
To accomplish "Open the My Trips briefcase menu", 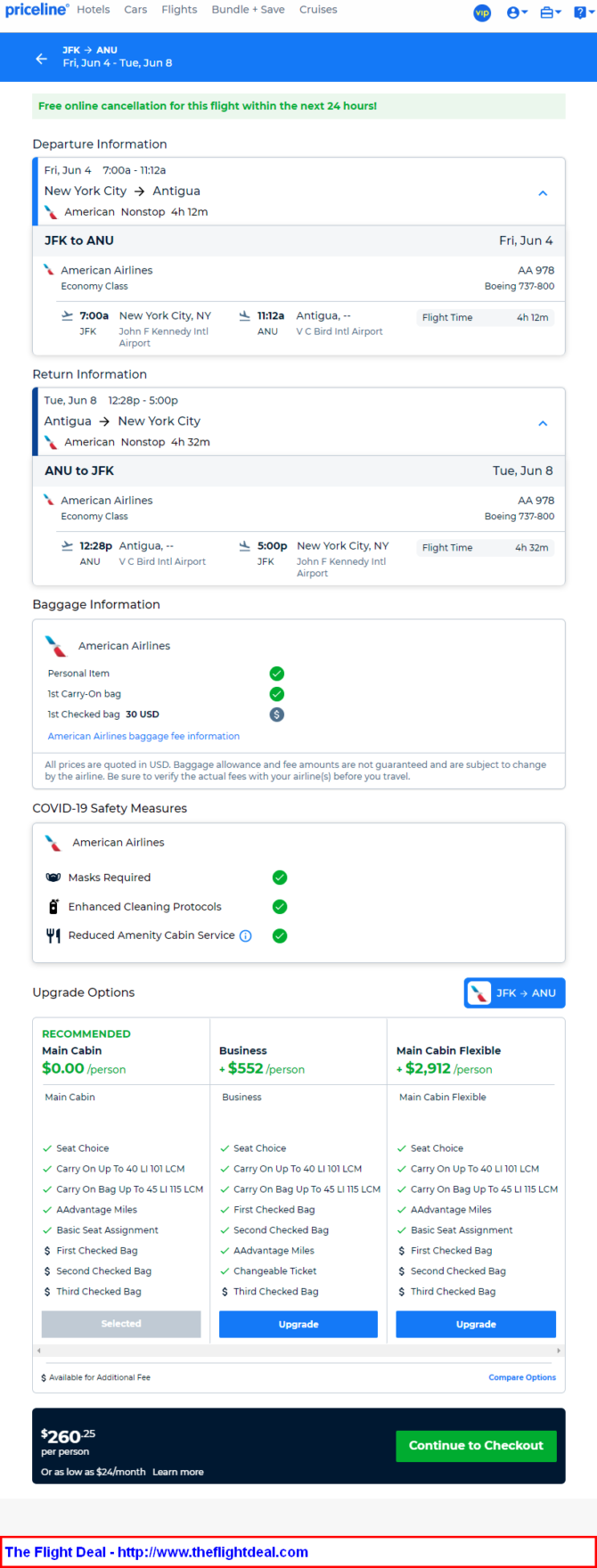I will 551,12.
